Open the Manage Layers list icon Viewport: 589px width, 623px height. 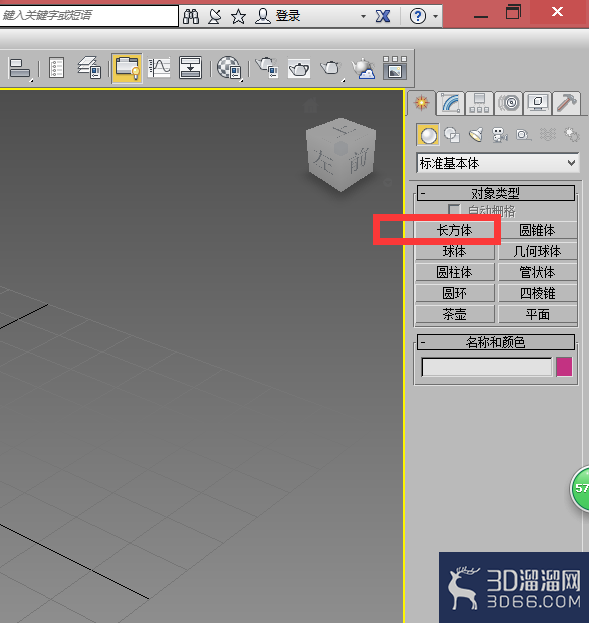[x=56, y=68]
